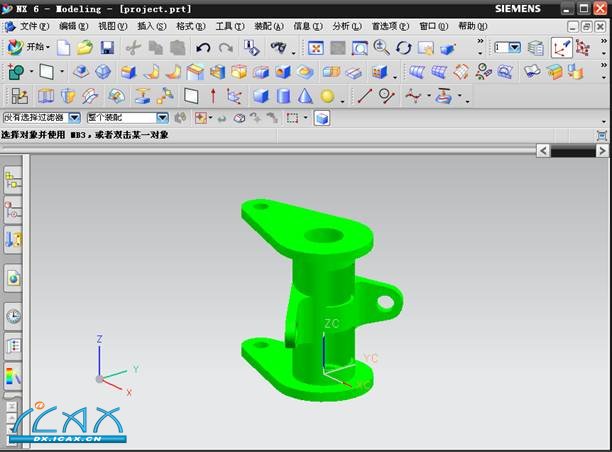Click the left arrow of the horizontal scrollbar
Viewport: 612px width, 452px height.
click(543, 150)
